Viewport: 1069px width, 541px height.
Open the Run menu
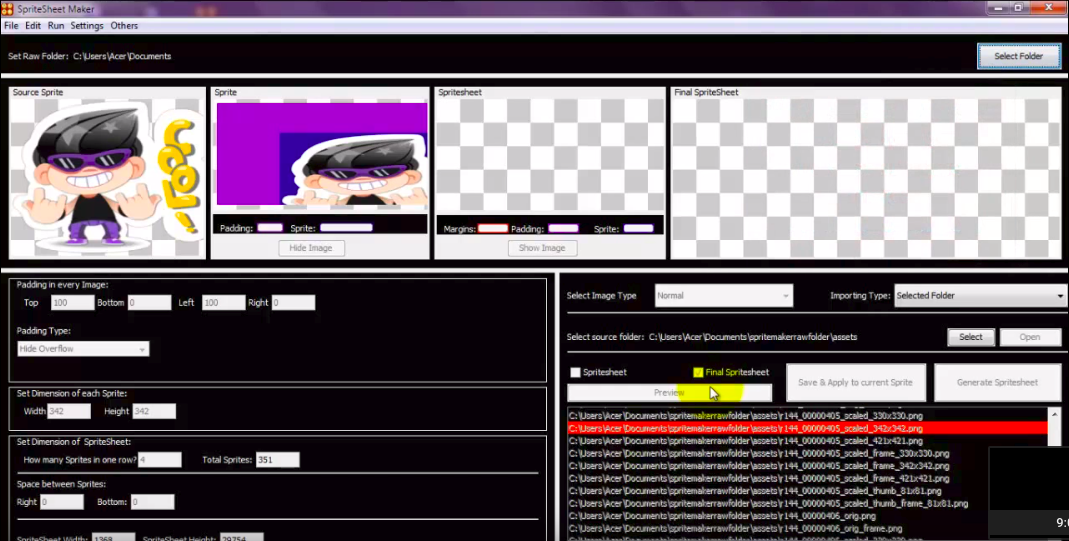click(56, 26)
